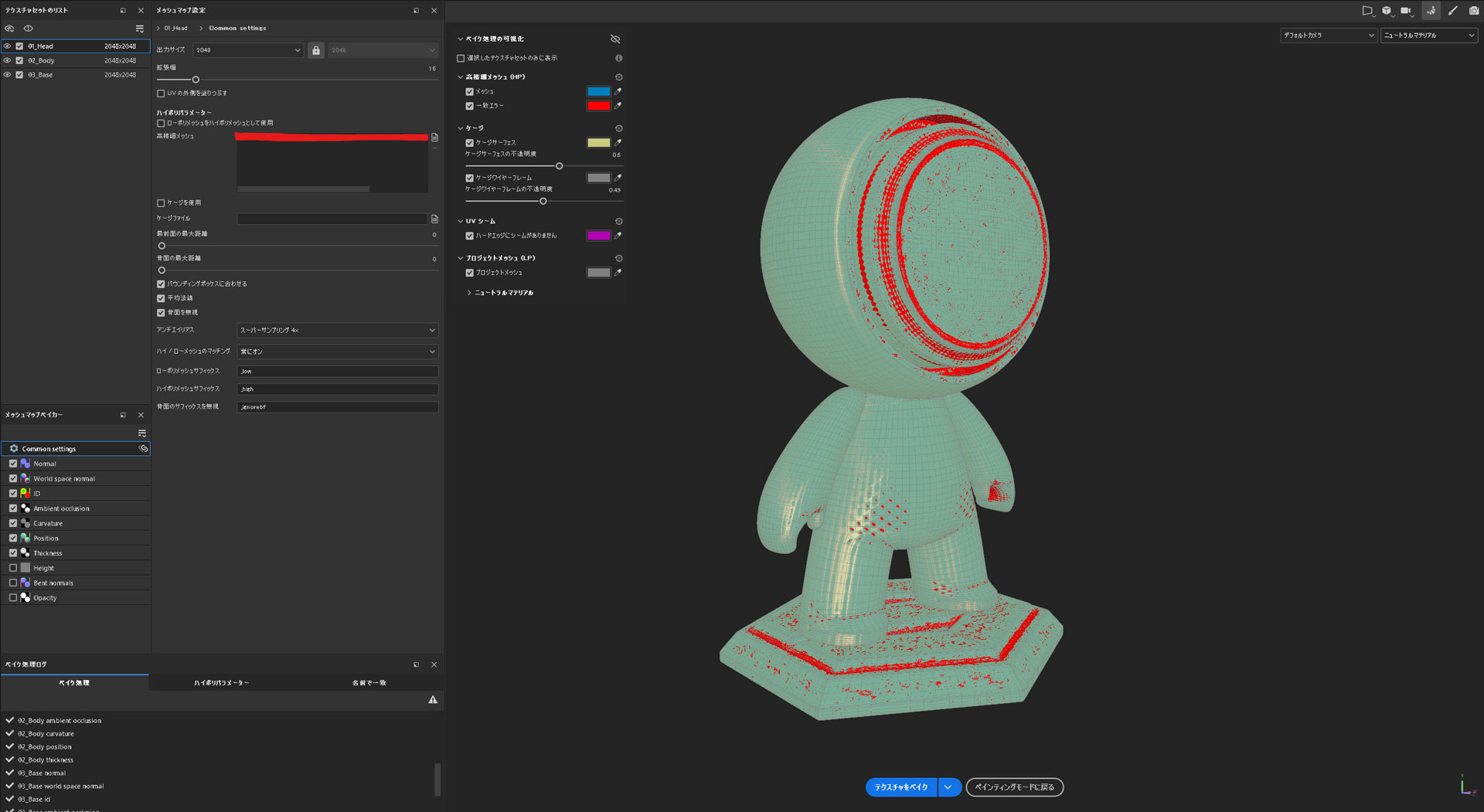Viewport: 1484px width, 812px height.
Task: Browse for a high-definition mesh file
Action: 434,138
